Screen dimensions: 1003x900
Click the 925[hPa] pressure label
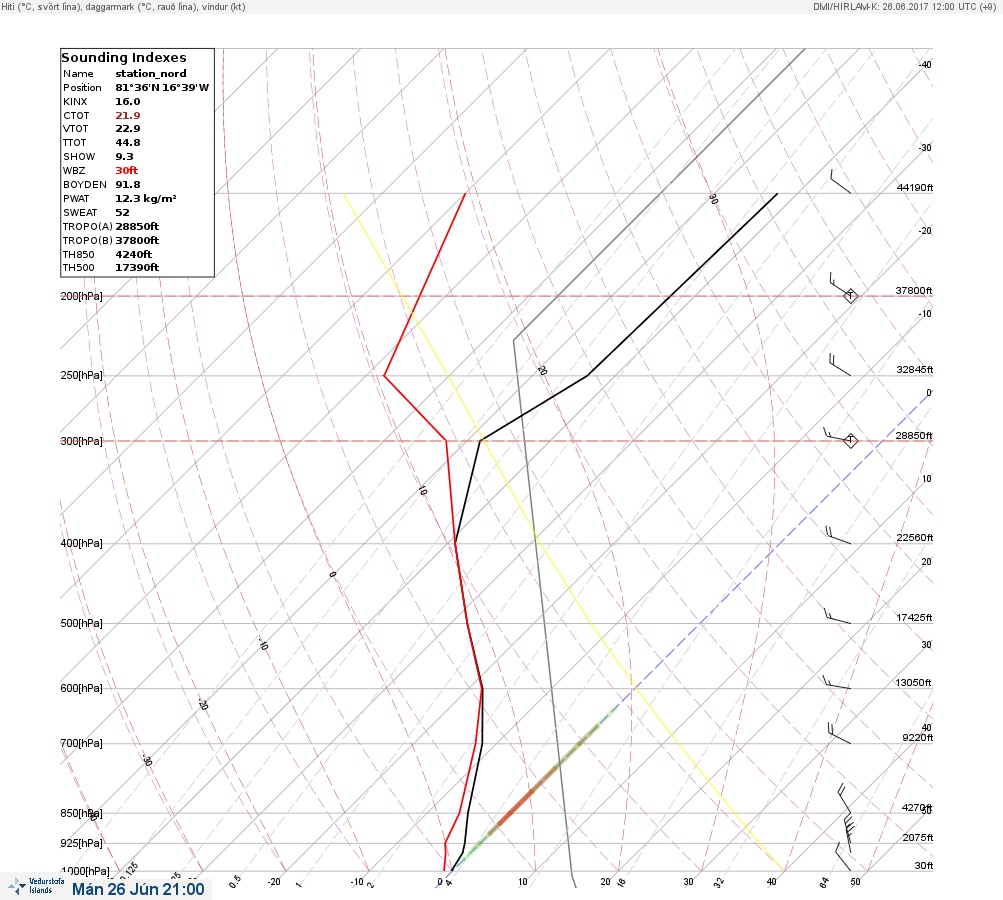coord(81,843)
